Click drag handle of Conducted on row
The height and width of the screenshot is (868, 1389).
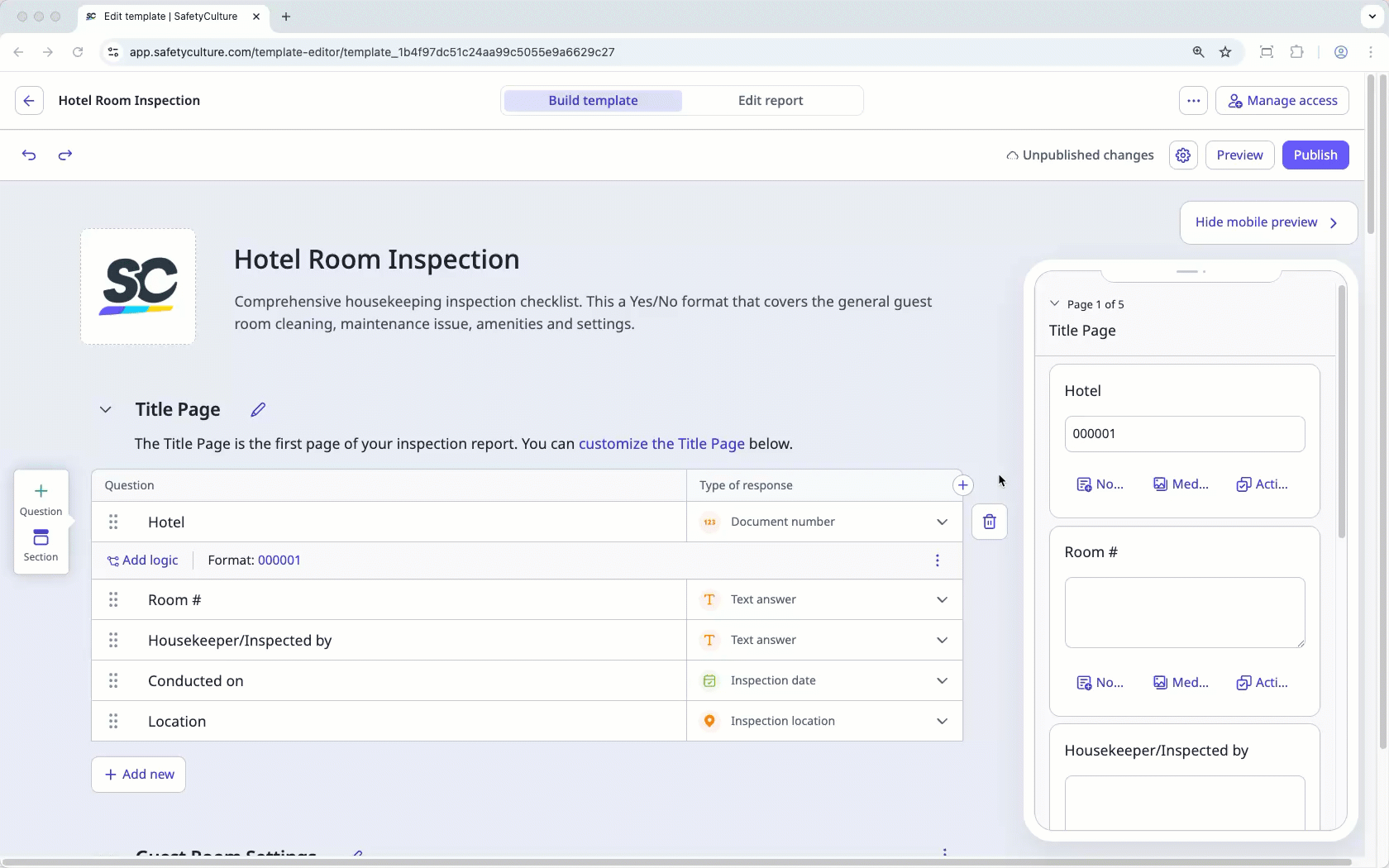pyautogui.click(x=113, y=680)
